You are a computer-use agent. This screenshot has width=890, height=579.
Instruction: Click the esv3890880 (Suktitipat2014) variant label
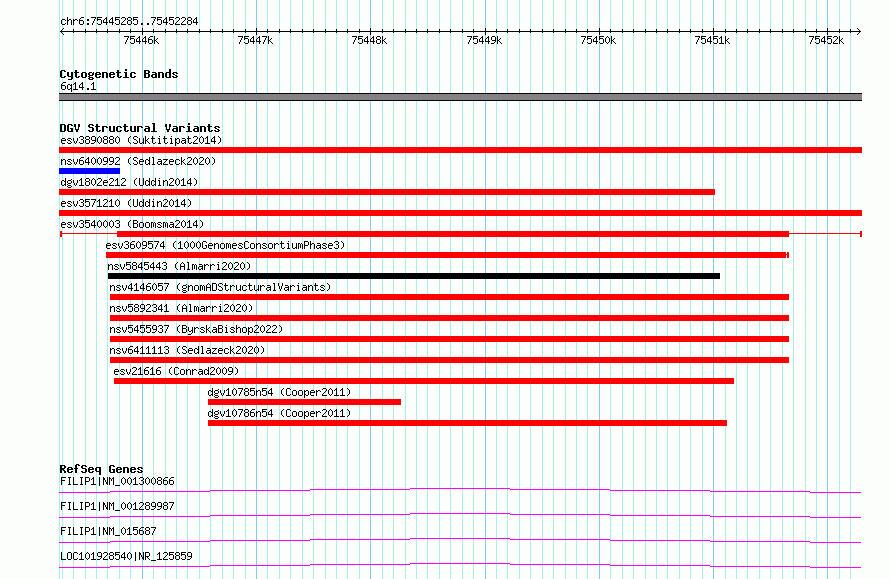point(141,140)
